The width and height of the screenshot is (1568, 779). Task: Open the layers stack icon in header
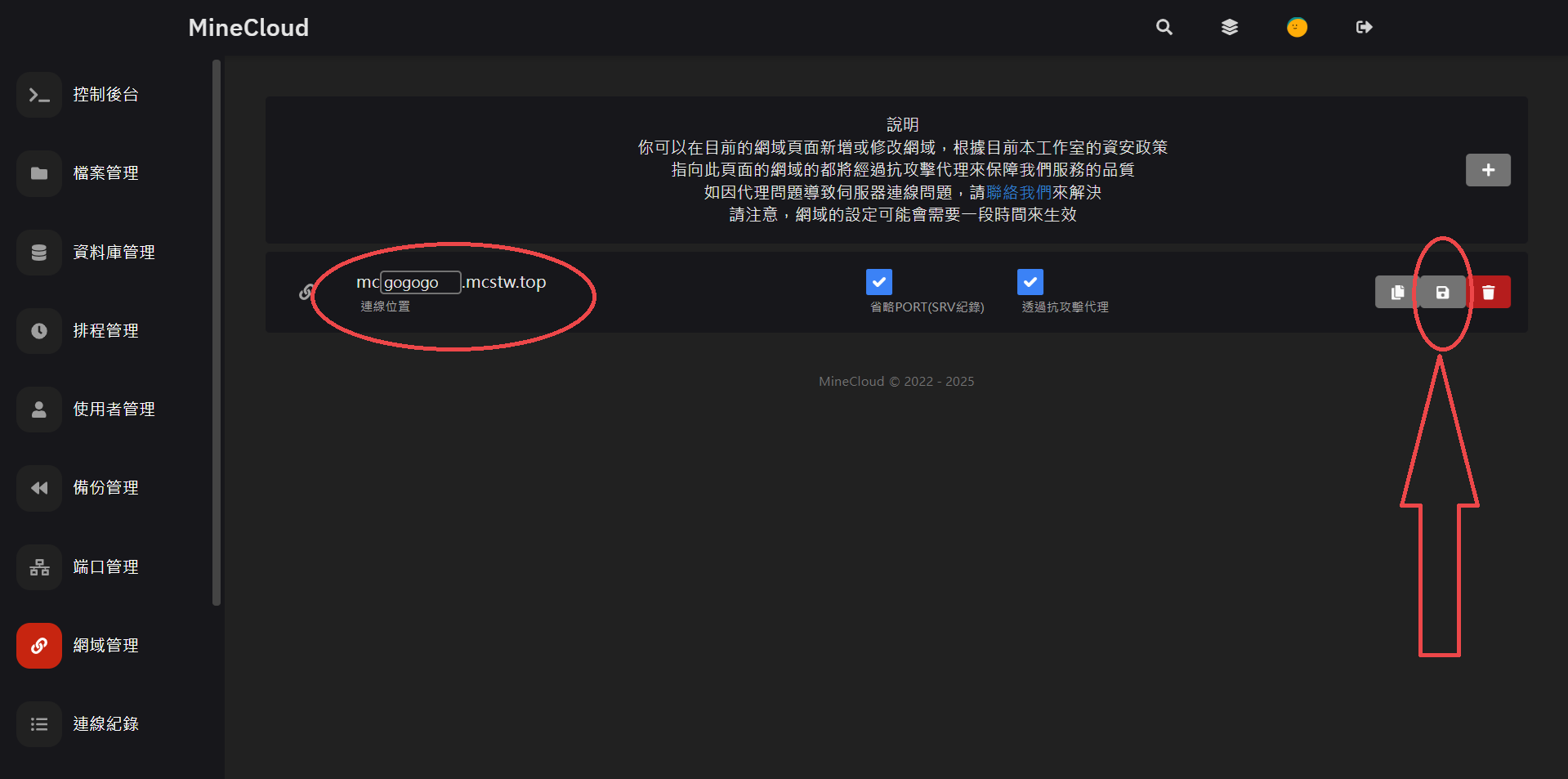click(1230, 27)
